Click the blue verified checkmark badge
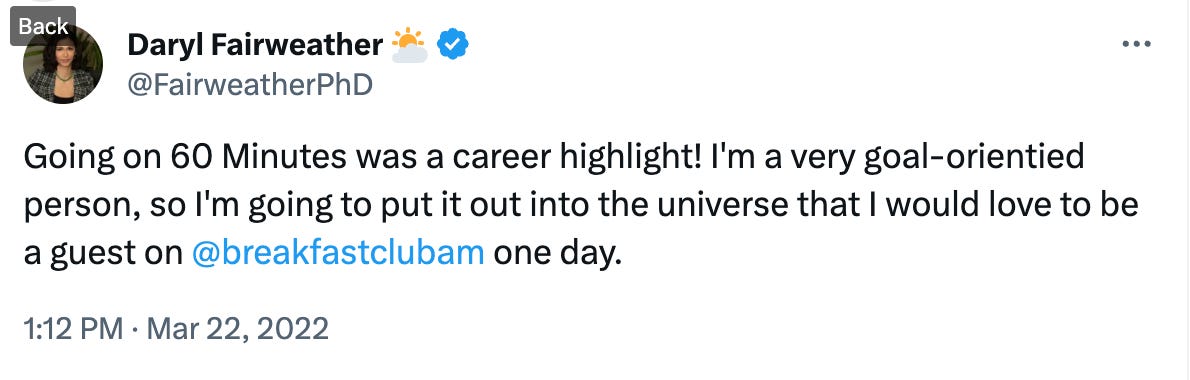The height and width of the screenshot is (380, 1190). tap(454, 46)
